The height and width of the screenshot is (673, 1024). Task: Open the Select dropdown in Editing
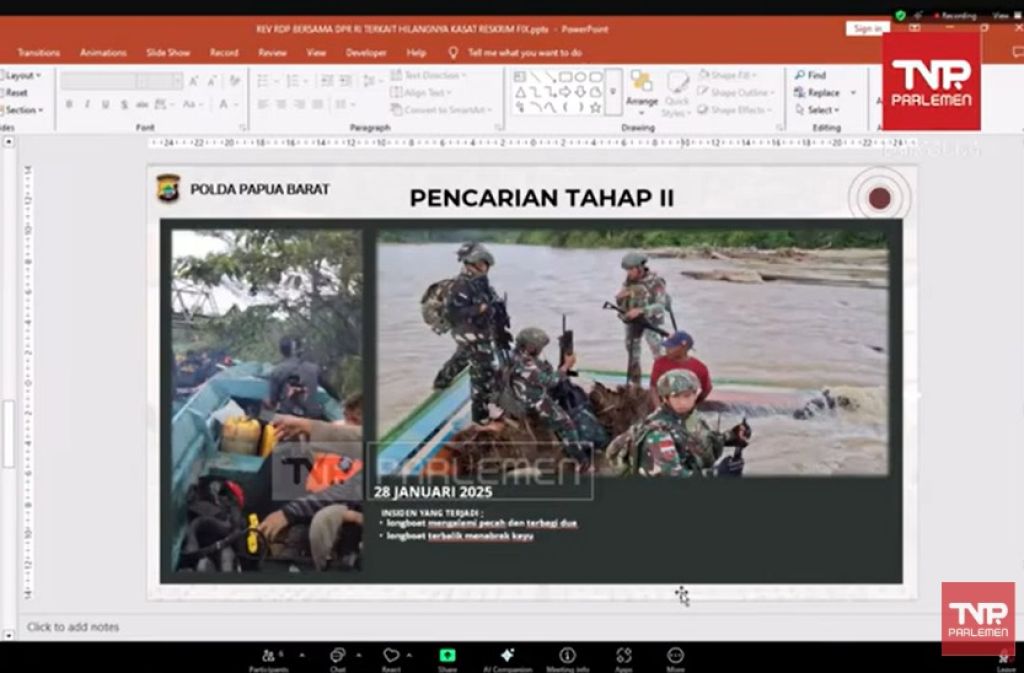816,110
